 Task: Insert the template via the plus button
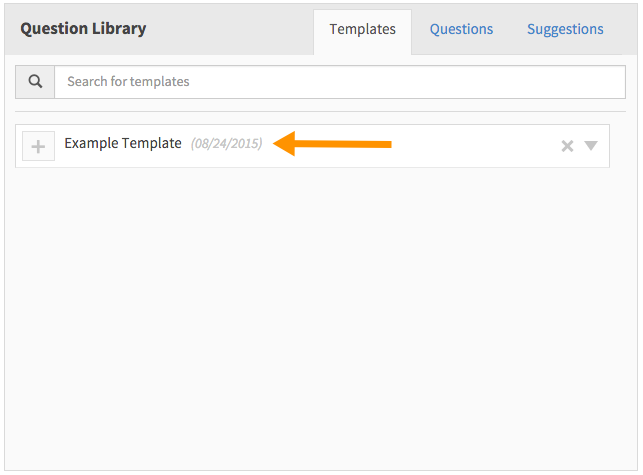[39, 146]
